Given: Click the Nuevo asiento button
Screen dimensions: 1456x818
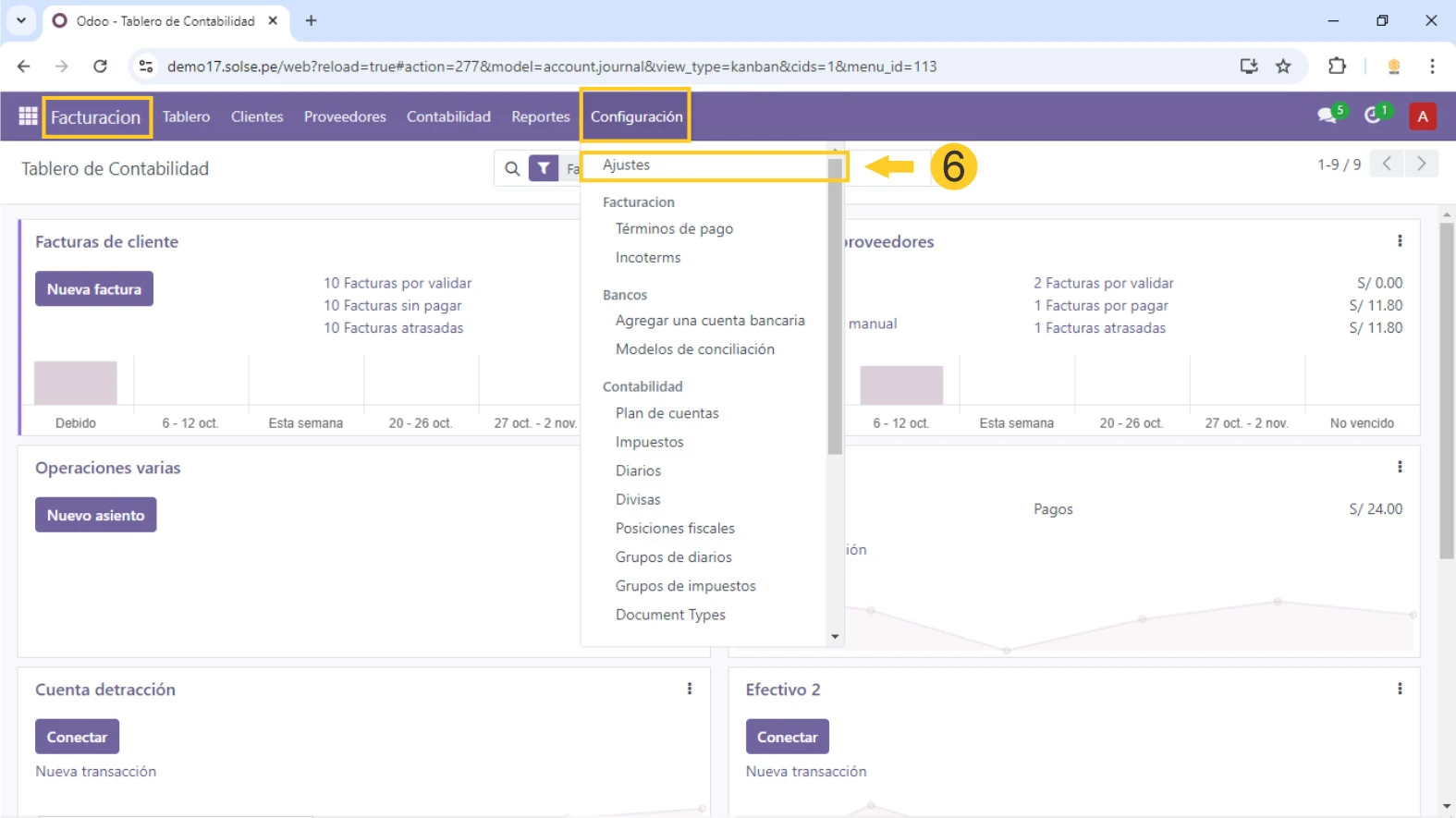Looking at the screenshot, I should click(95, 515).
